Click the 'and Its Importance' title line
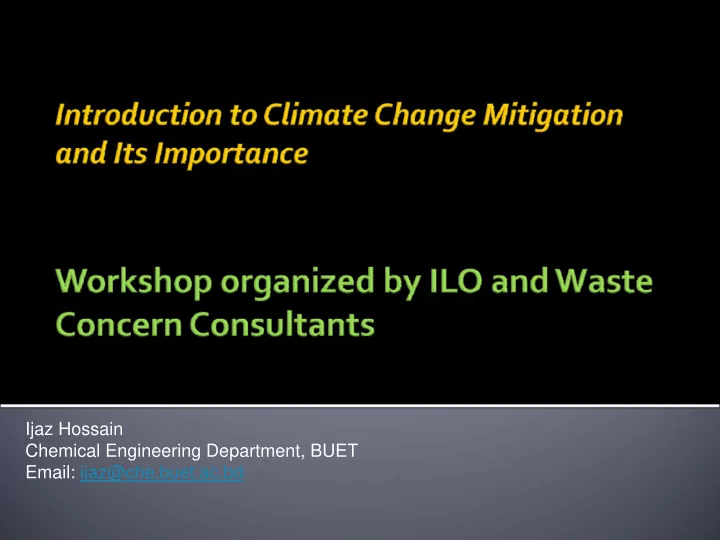Viewport: 720px width, 540px height. coord(182,153)
